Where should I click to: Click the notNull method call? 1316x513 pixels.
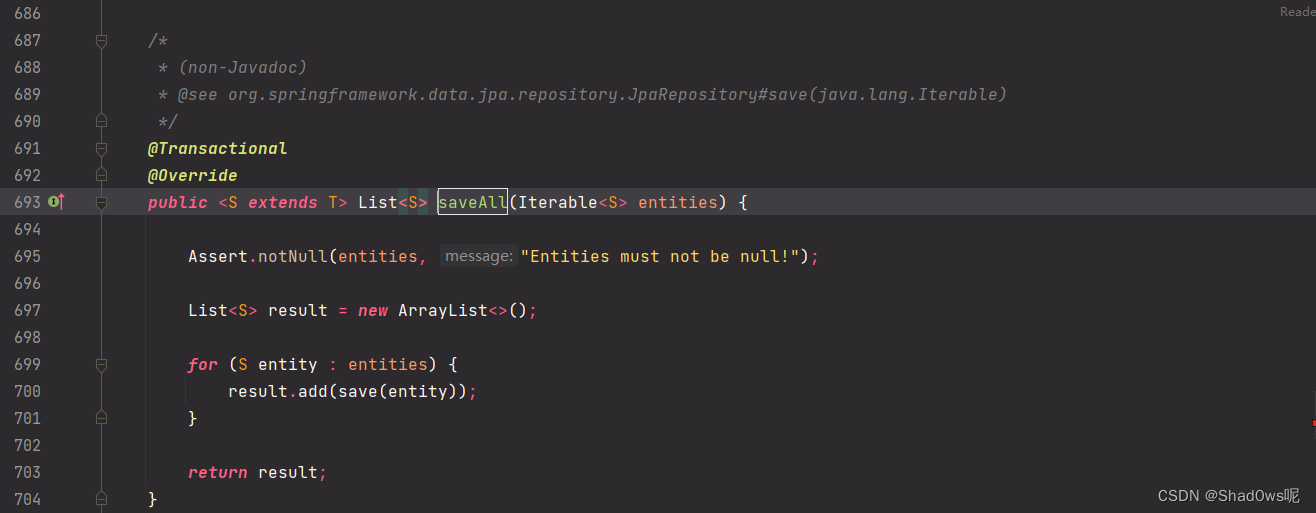point(293,256)
